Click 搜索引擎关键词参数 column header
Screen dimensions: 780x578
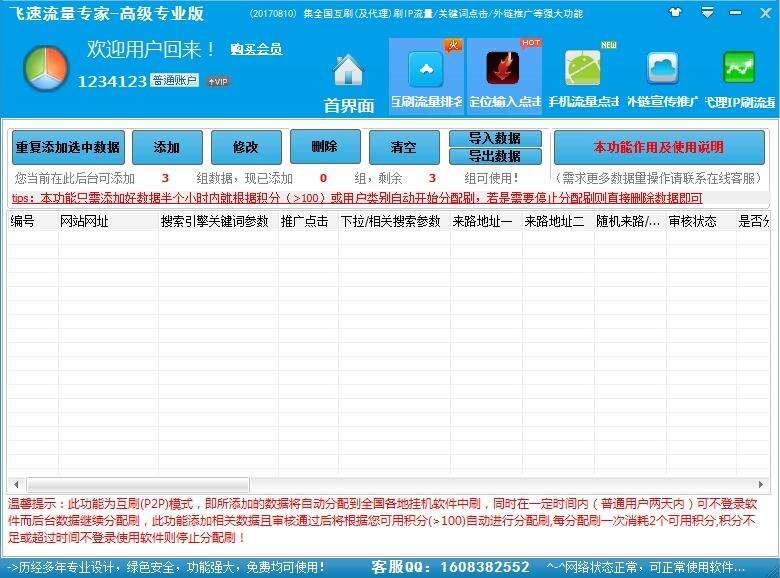click(x=218, y=221)
